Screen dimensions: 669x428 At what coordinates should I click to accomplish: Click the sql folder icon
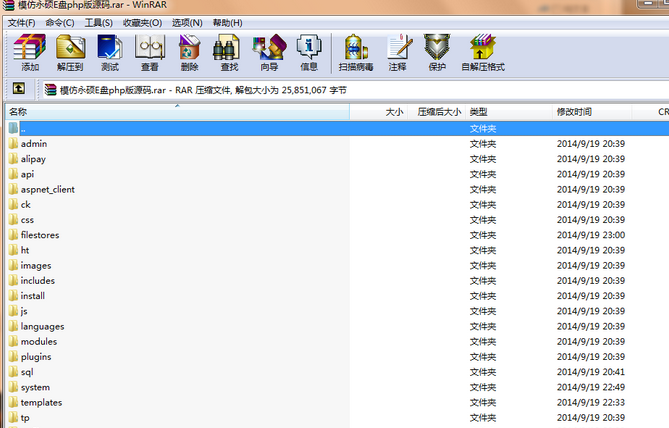(x=13, y=372)
